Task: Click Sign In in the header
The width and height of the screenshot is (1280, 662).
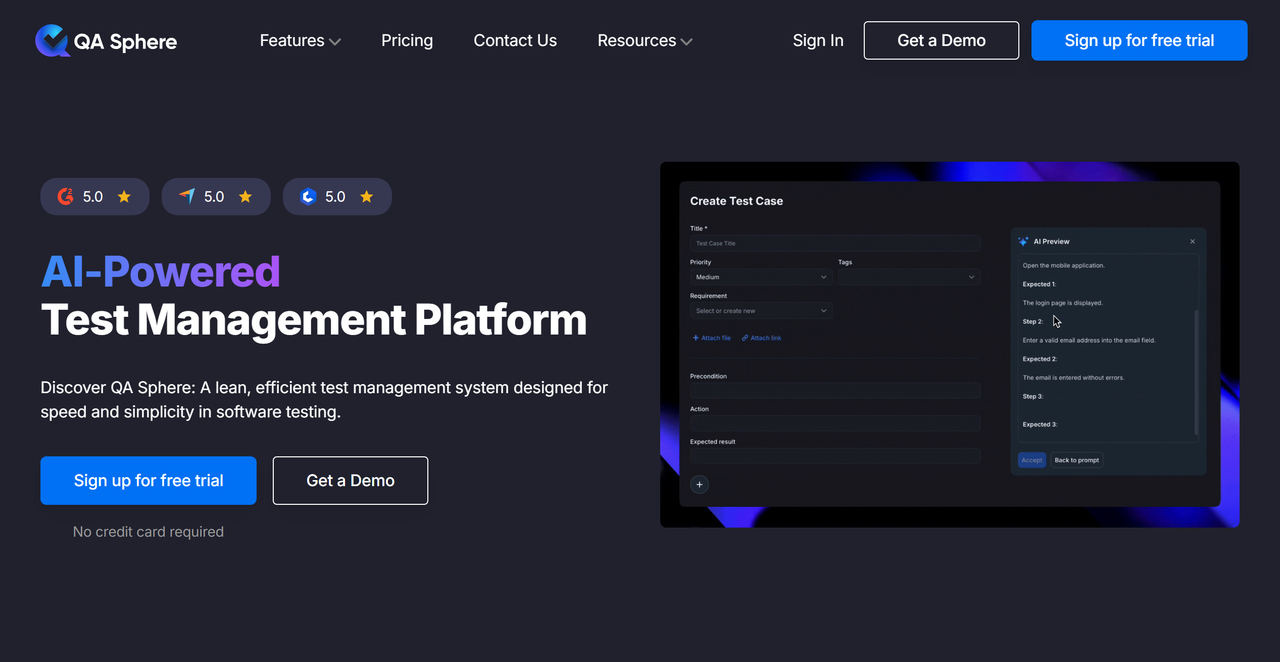Action: (818, 41)
